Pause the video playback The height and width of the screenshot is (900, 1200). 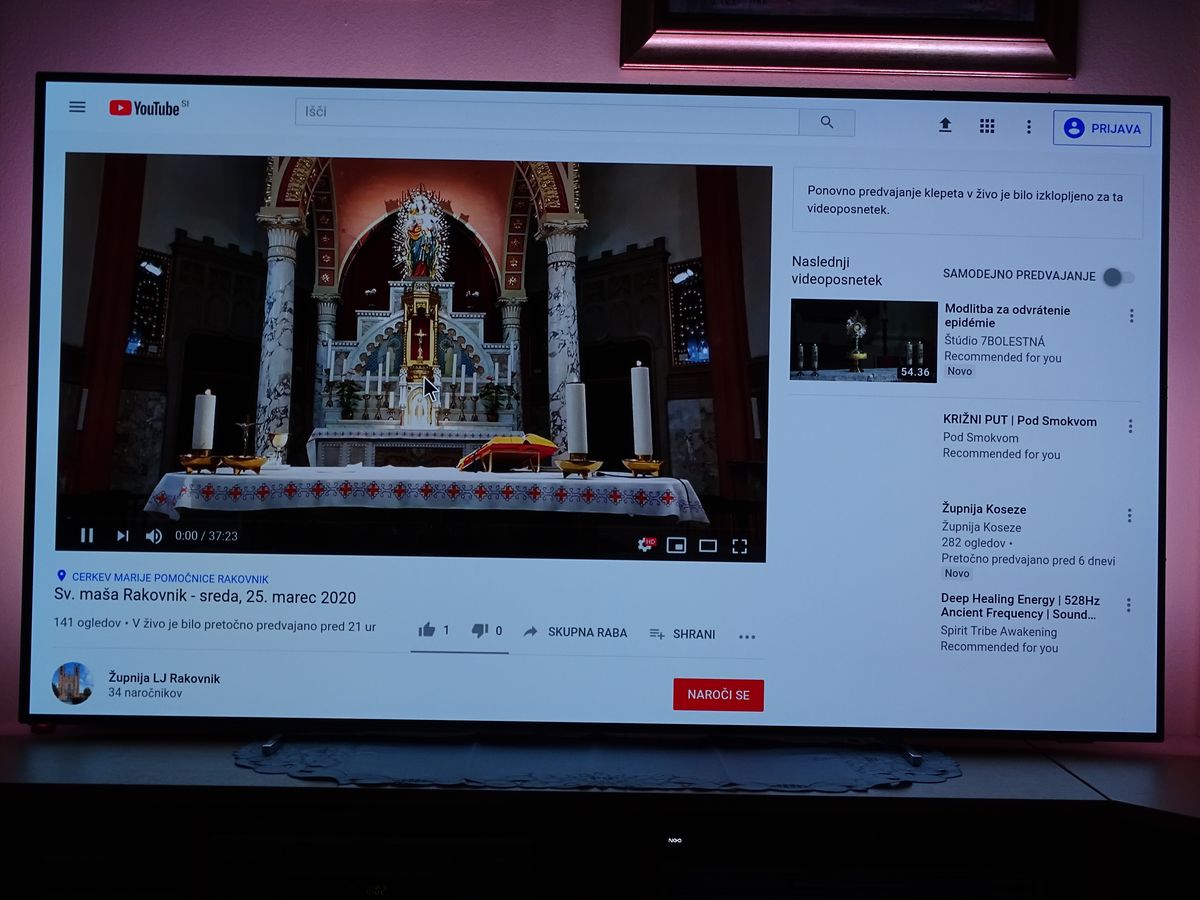pos(87,535)
